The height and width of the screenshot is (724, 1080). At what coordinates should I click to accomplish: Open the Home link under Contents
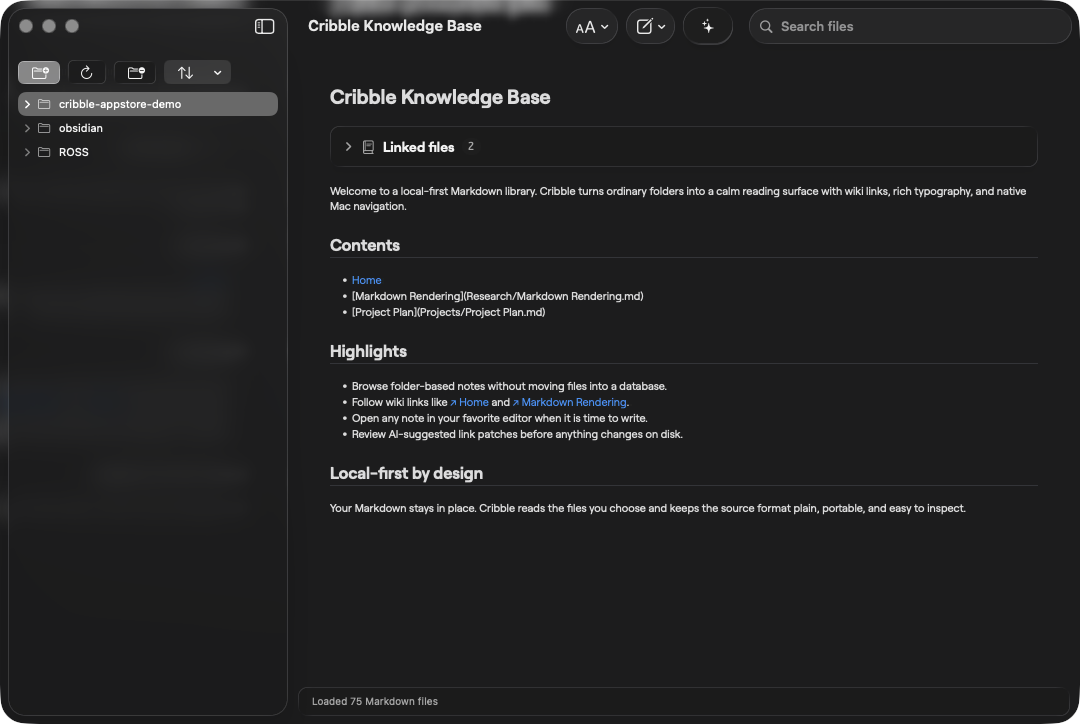click(x=366, y=280)
